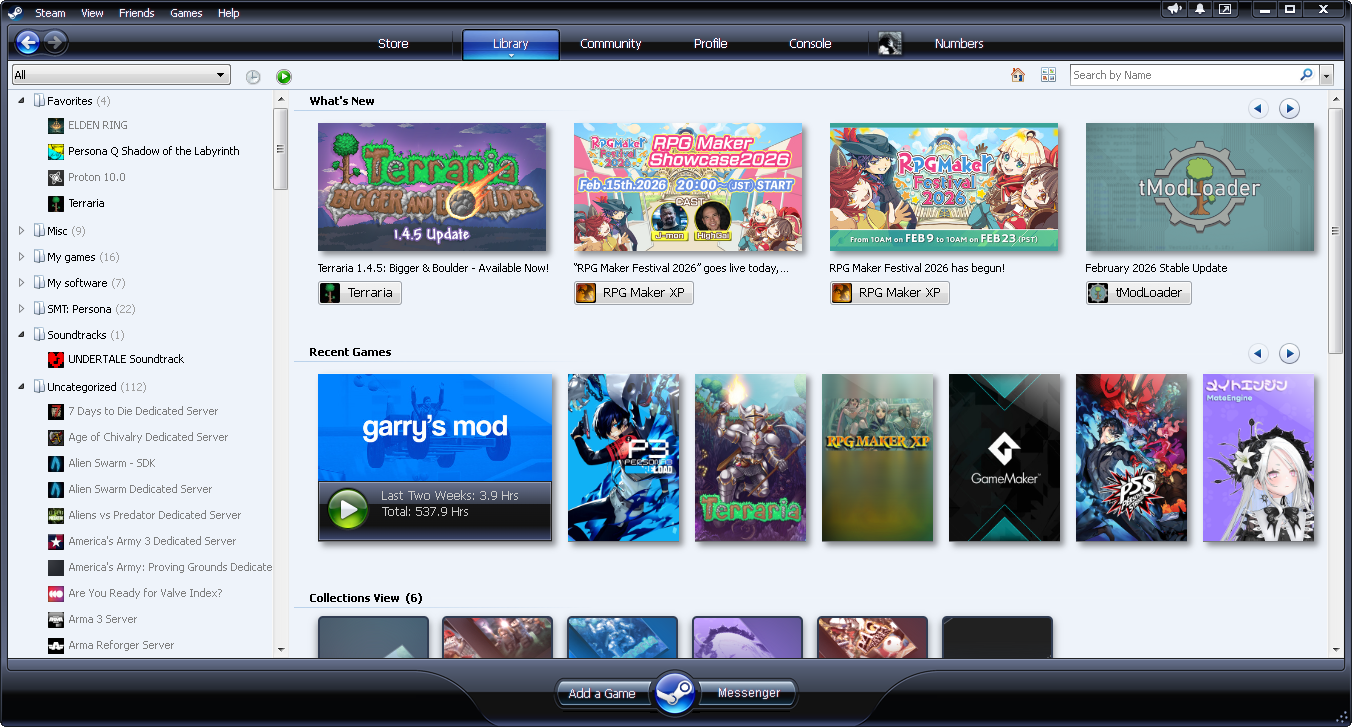The height and width of the screenshot is (727, 1352).
Task: Select the MateEngine cover in Recent Games
Action: coord(1258,458)
